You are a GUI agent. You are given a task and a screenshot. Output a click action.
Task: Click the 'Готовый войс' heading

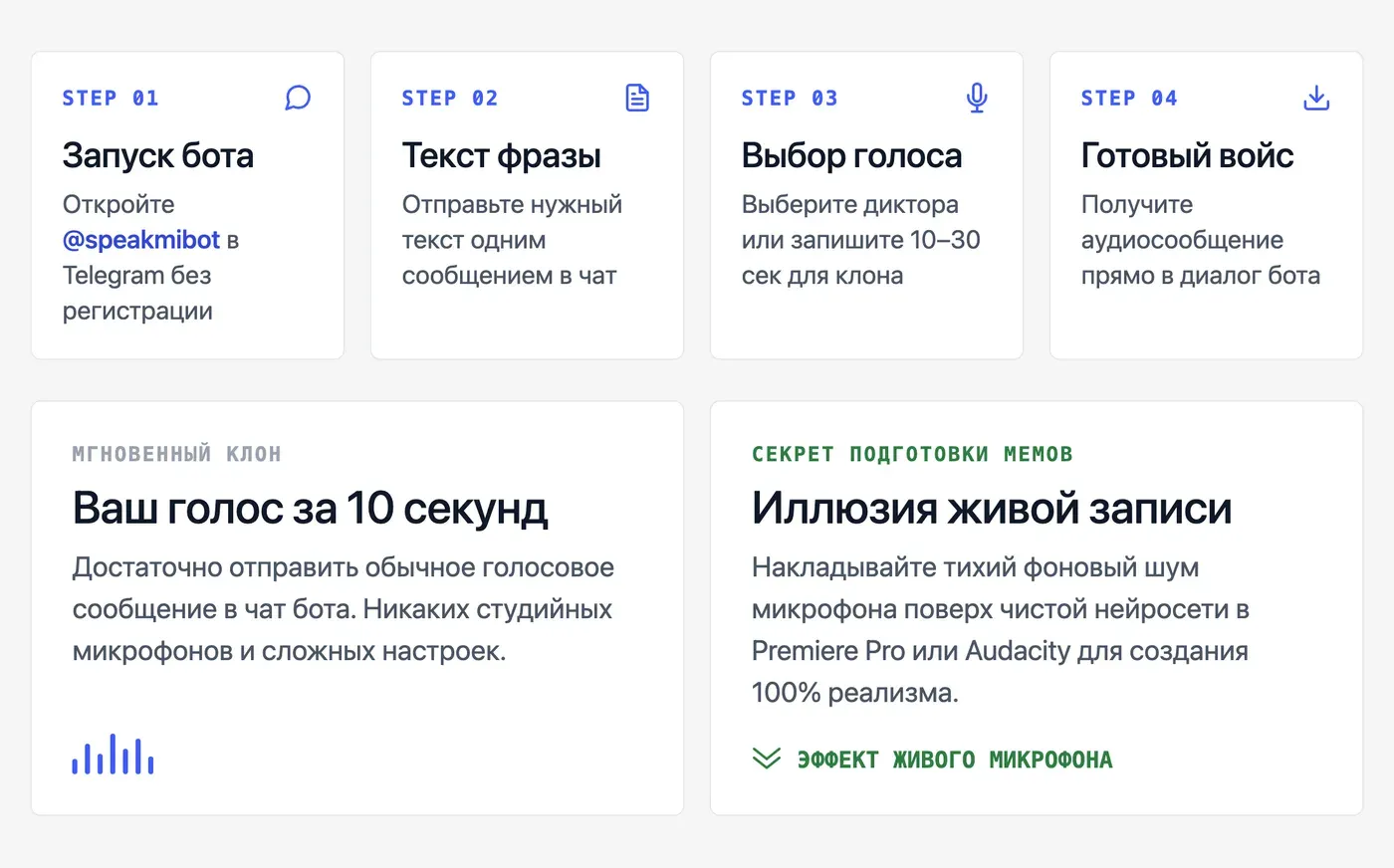coord(1187,155)
